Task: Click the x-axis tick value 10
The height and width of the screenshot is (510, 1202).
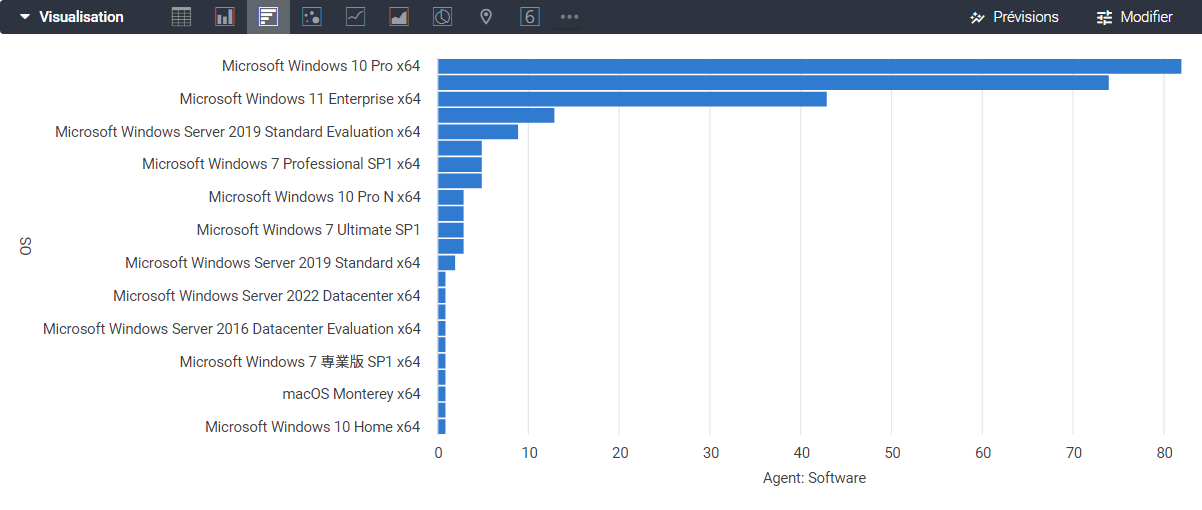Action: point(529,453)
